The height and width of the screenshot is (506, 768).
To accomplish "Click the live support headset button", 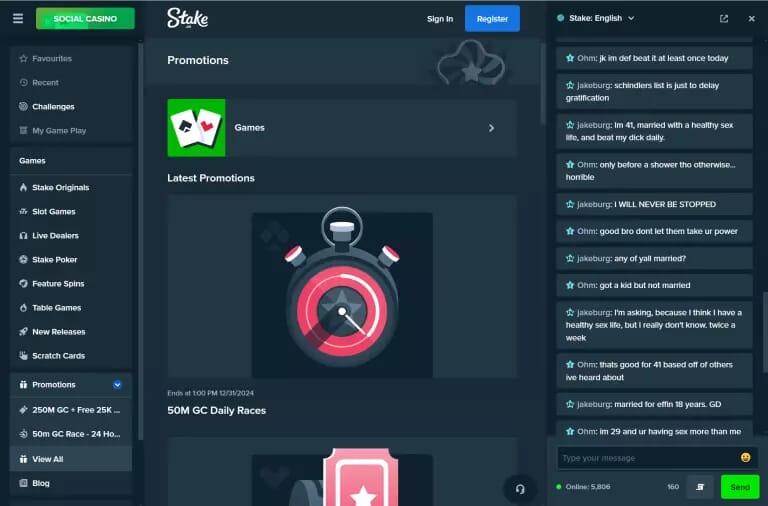I will (x=520, y=489).
